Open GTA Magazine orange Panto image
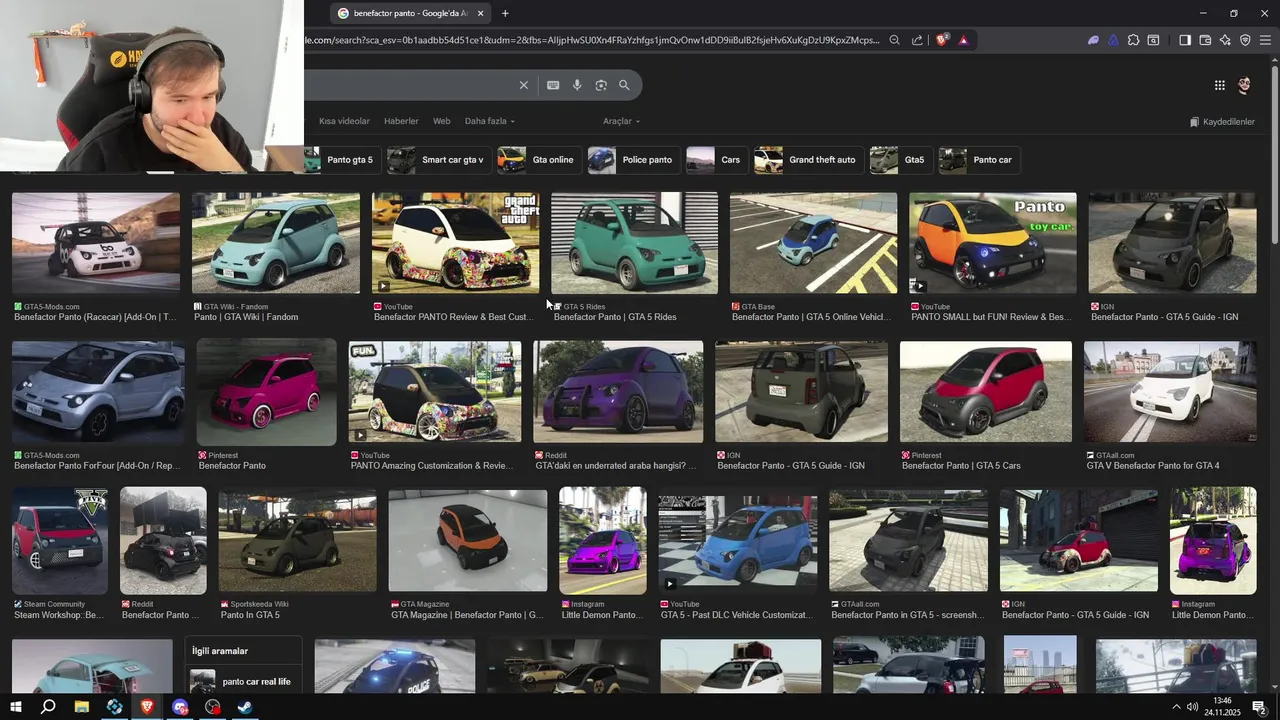 [x=468, y=541]
